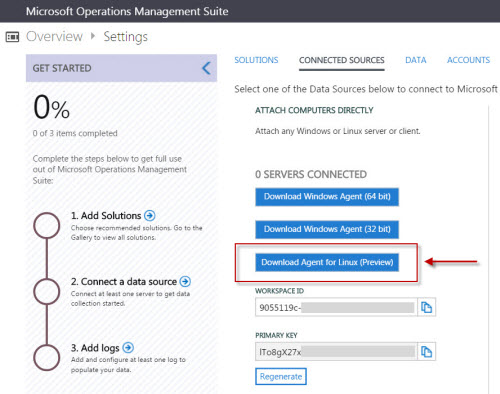
Task: Collapse the Get Started panel chevron
Action: (x=206, y=68)
